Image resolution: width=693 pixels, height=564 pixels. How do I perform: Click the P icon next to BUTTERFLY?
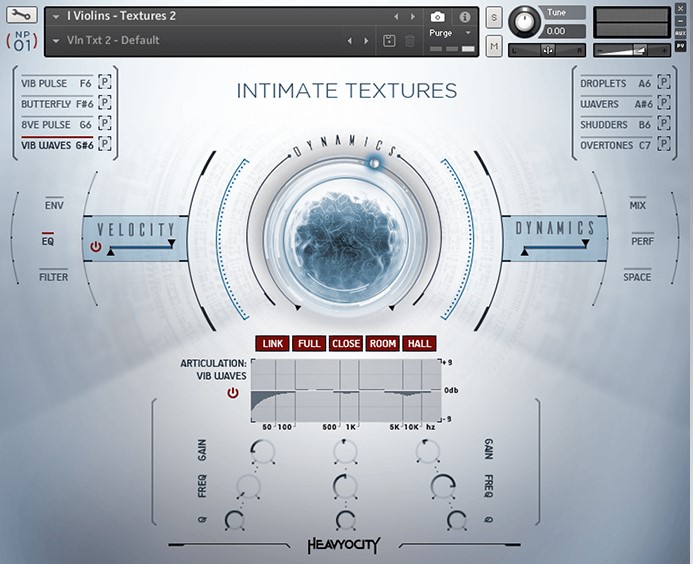(x=105, y=103)
